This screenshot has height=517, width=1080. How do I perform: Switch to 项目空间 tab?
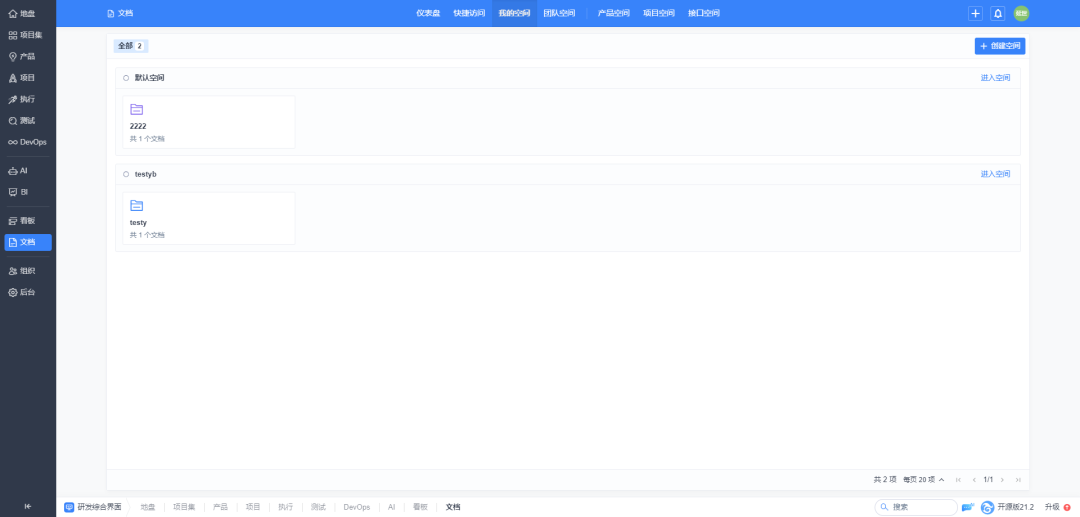(658, 13)
